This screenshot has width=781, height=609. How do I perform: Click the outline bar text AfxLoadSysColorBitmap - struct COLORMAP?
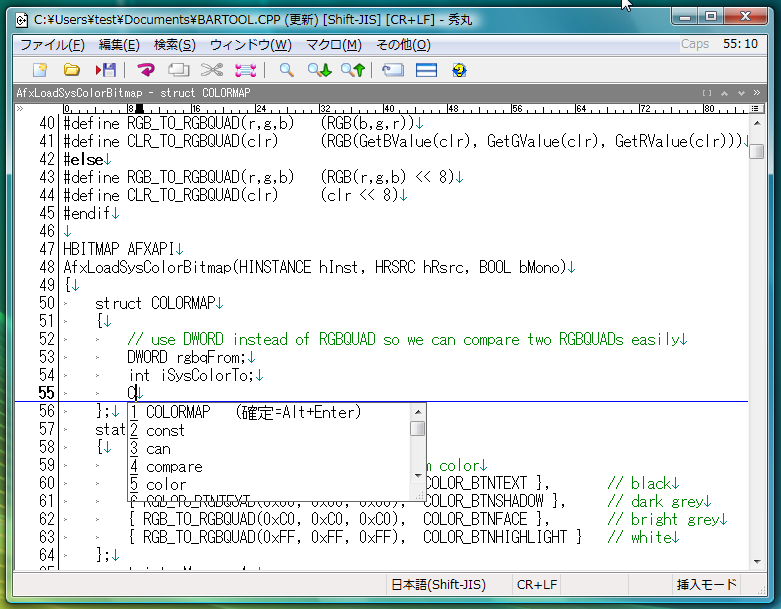(x=133, y=93)
